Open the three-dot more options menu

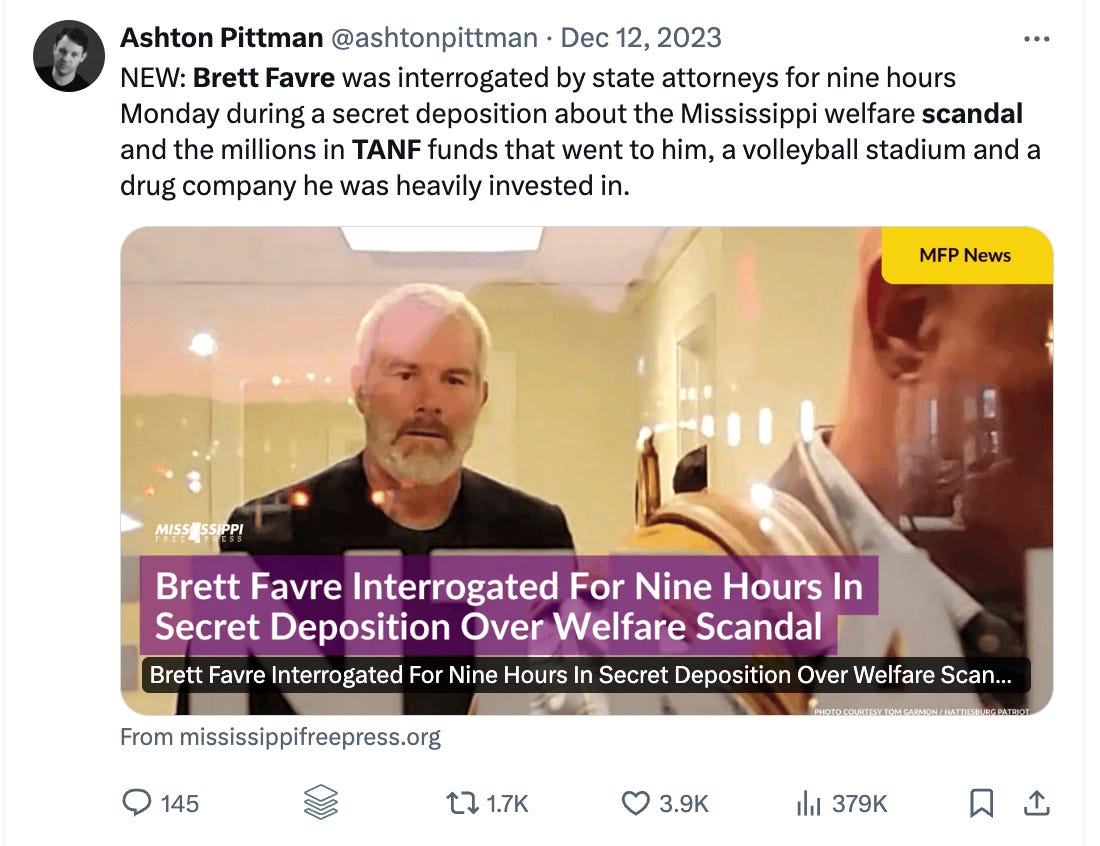coord(1037,39)
